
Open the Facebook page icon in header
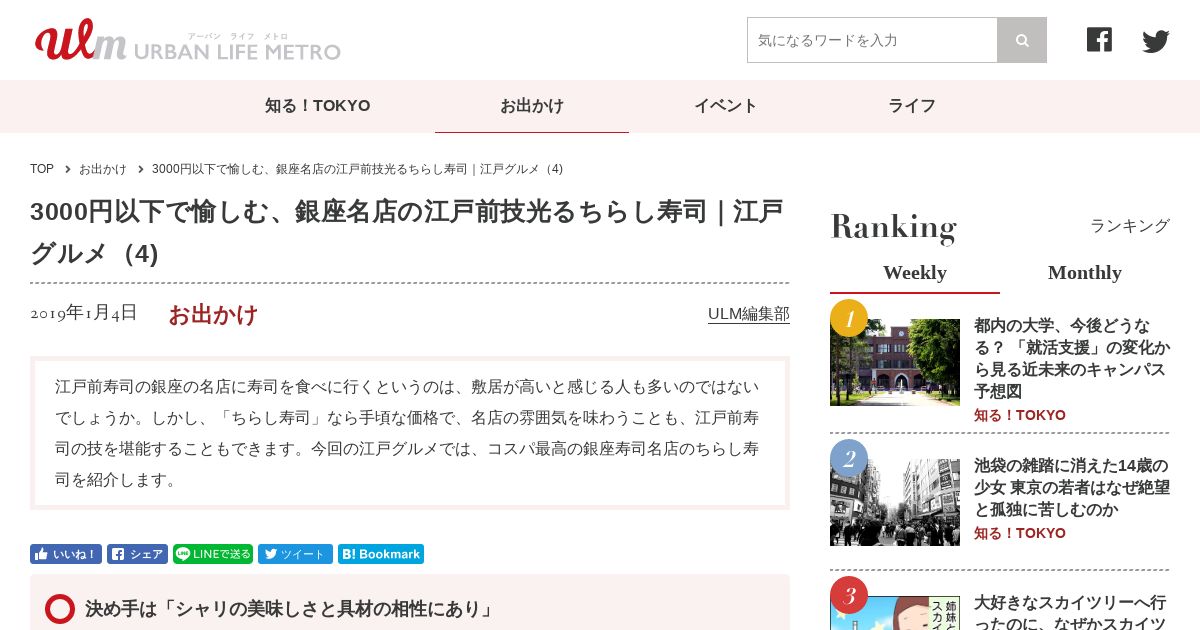coord(1099,40)
